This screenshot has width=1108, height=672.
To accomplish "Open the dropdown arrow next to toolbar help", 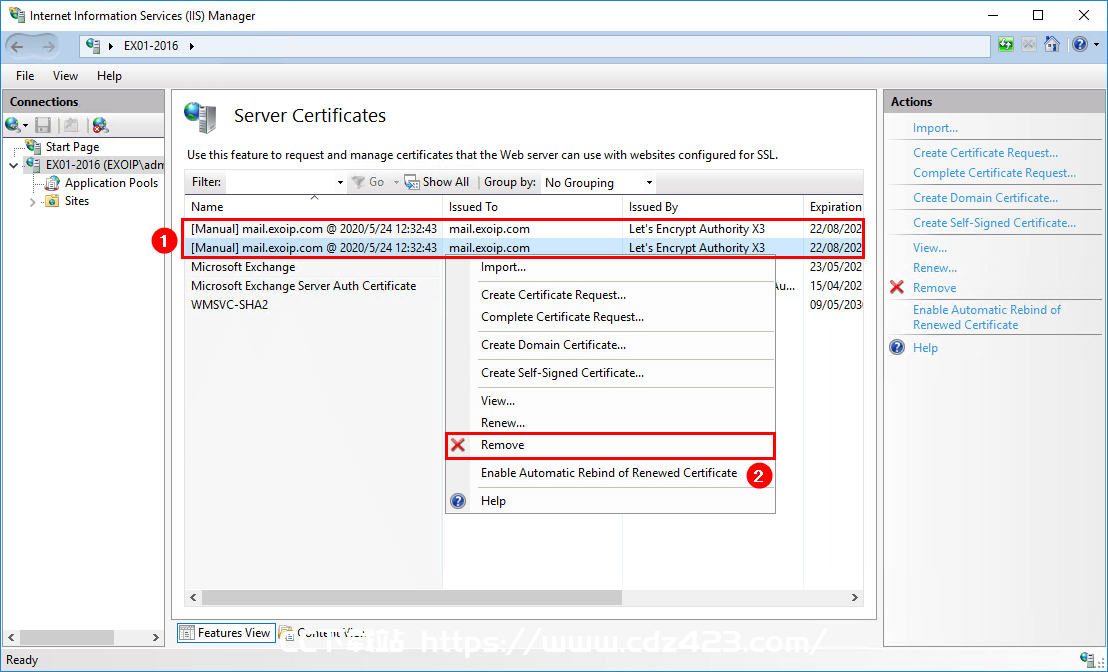I will pyautogui.click(x=1096, y=45).
